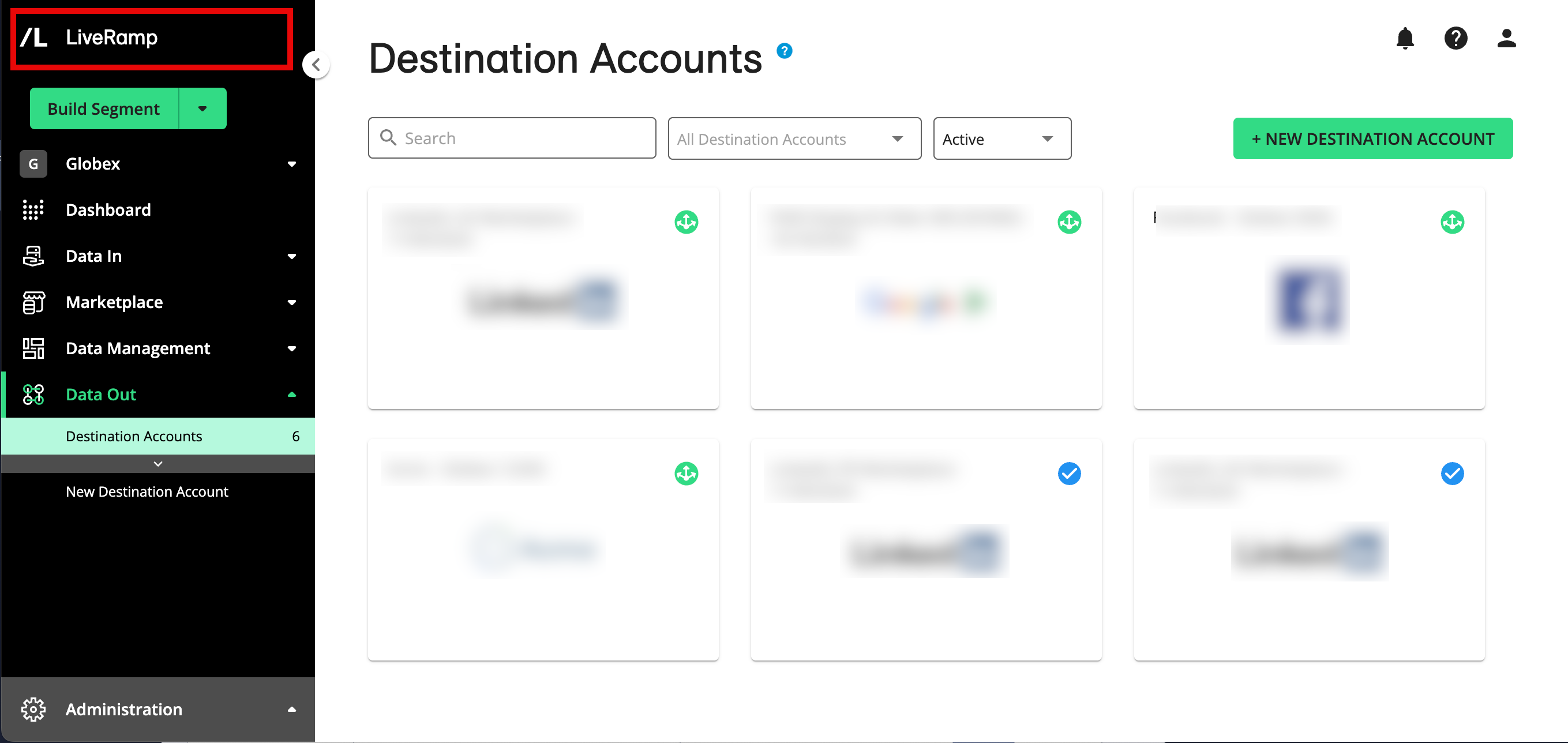Select New Destination Account in the sidebar
This screenshot has height=743, width=1568.
(x=147, y=491)
